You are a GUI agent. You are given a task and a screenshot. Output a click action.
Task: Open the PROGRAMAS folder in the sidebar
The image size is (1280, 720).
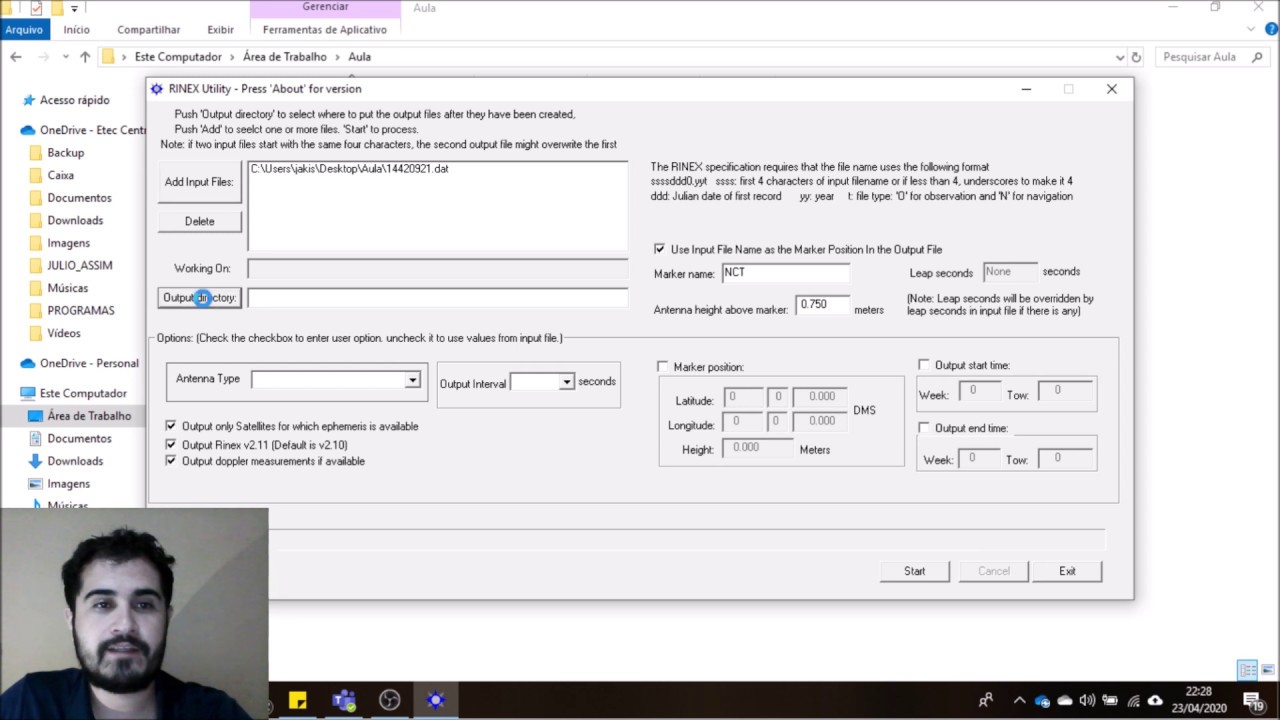81,310
